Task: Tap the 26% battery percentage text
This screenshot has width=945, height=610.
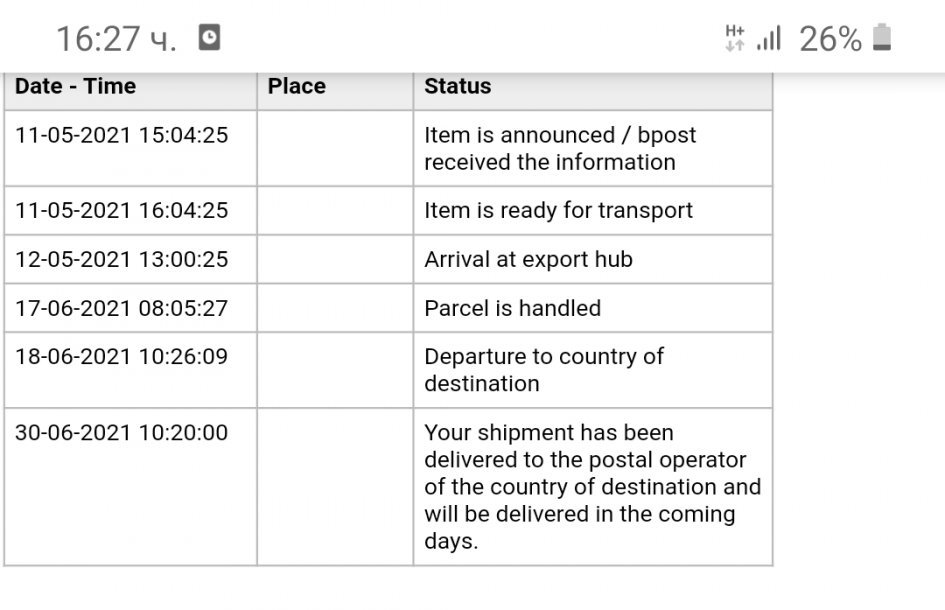Action: [830, 39]
